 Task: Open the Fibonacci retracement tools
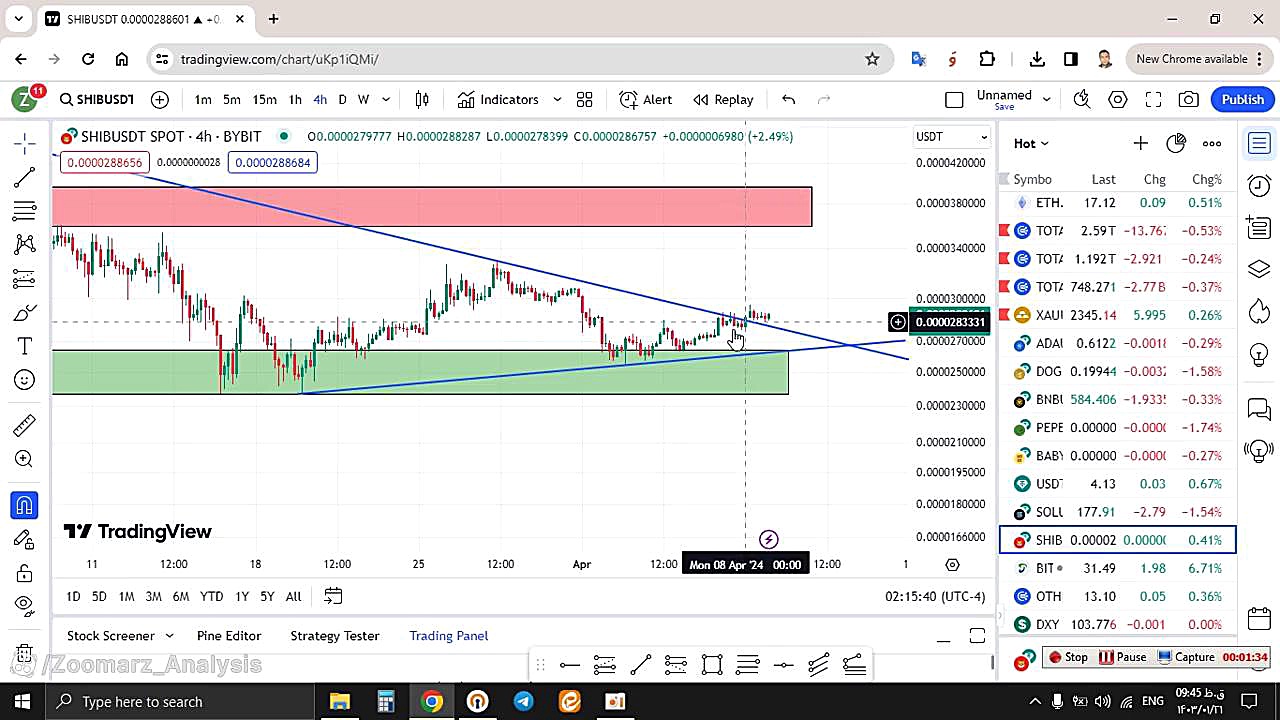tap(25, 211)
